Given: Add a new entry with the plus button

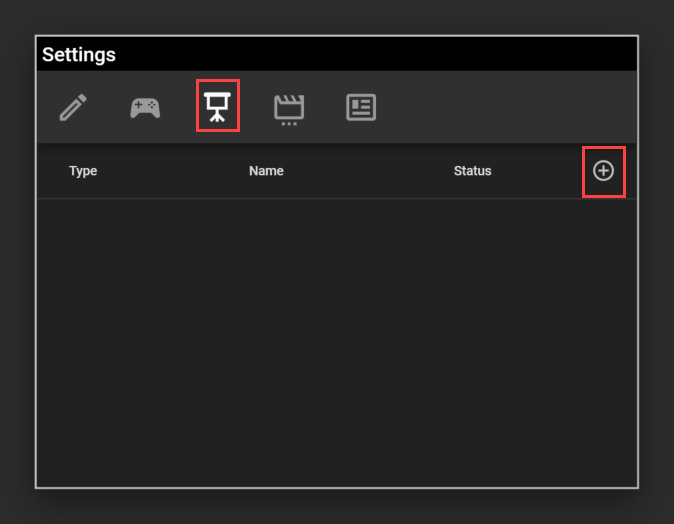Looking at the screenshot, I should pyautogui.click(x=603, y=171).
